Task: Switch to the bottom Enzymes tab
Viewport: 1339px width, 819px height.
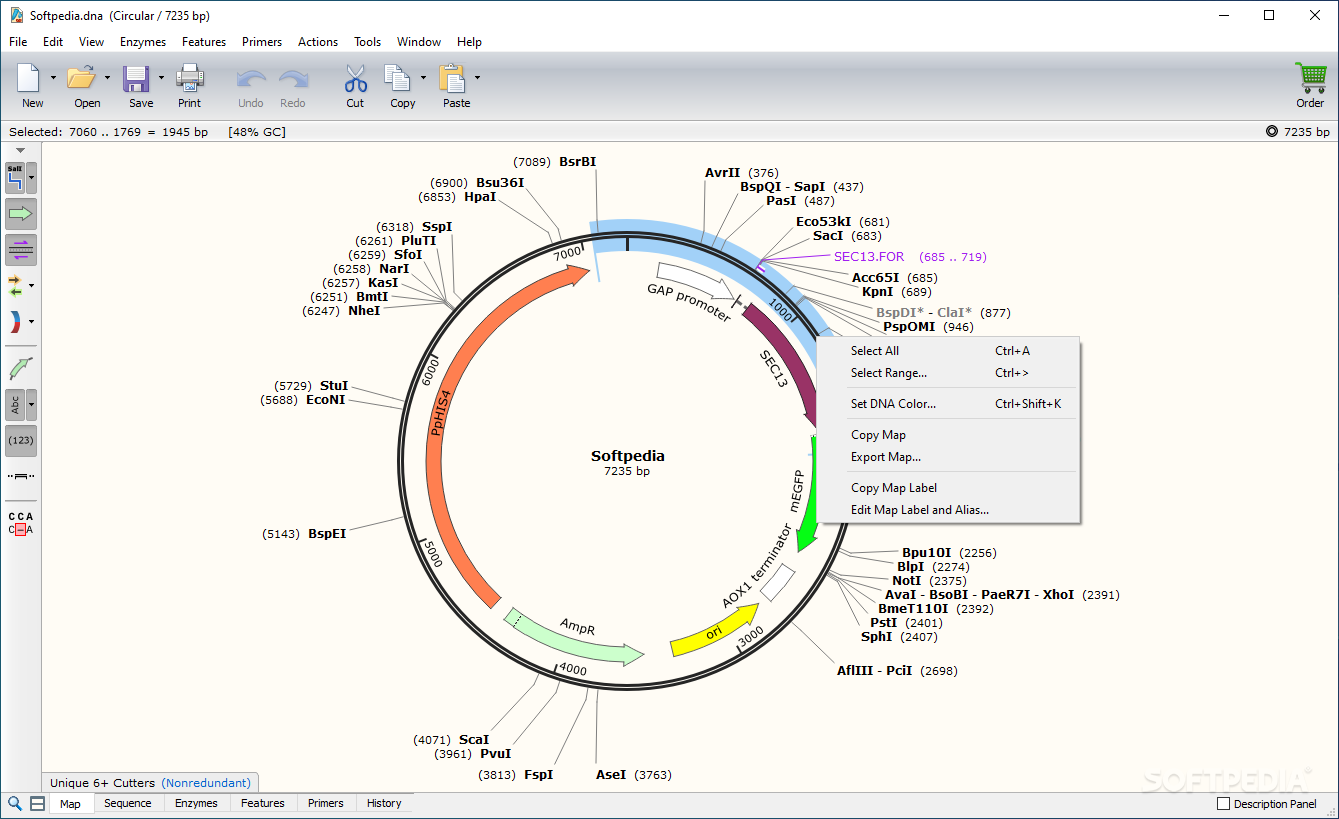Action: point(196,804)
